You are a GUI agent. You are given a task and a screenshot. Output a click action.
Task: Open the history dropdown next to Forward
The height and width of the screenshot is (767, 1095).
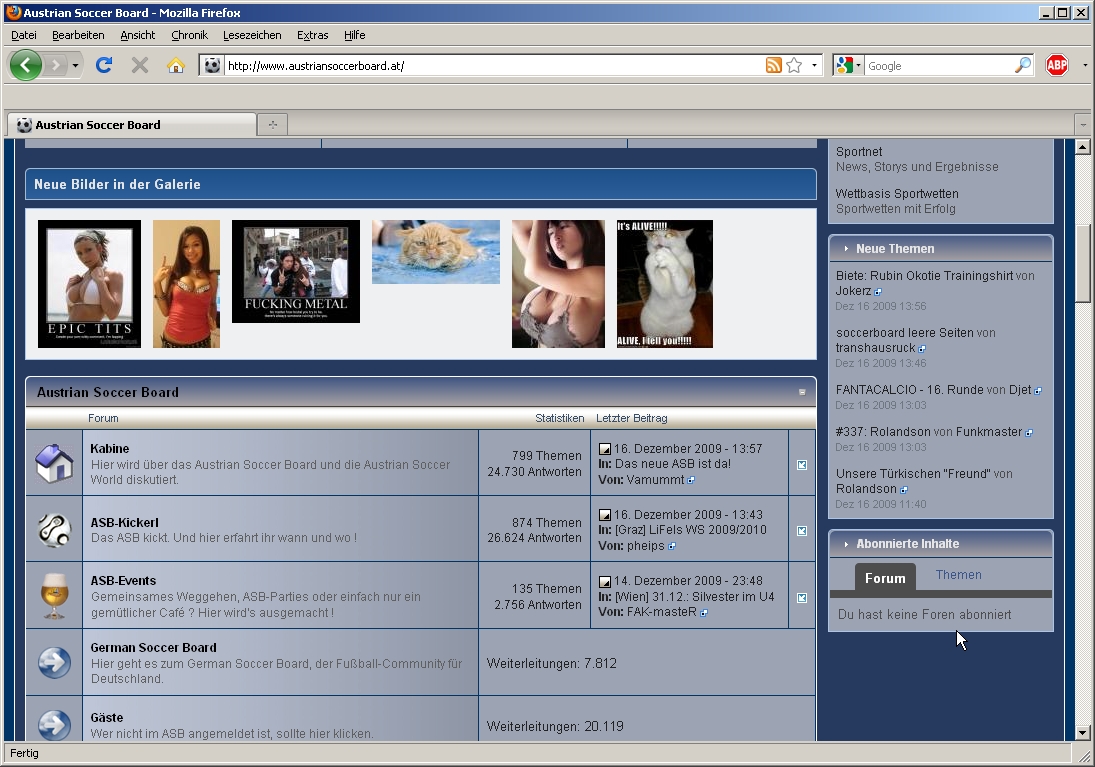(x=74, y=66)
